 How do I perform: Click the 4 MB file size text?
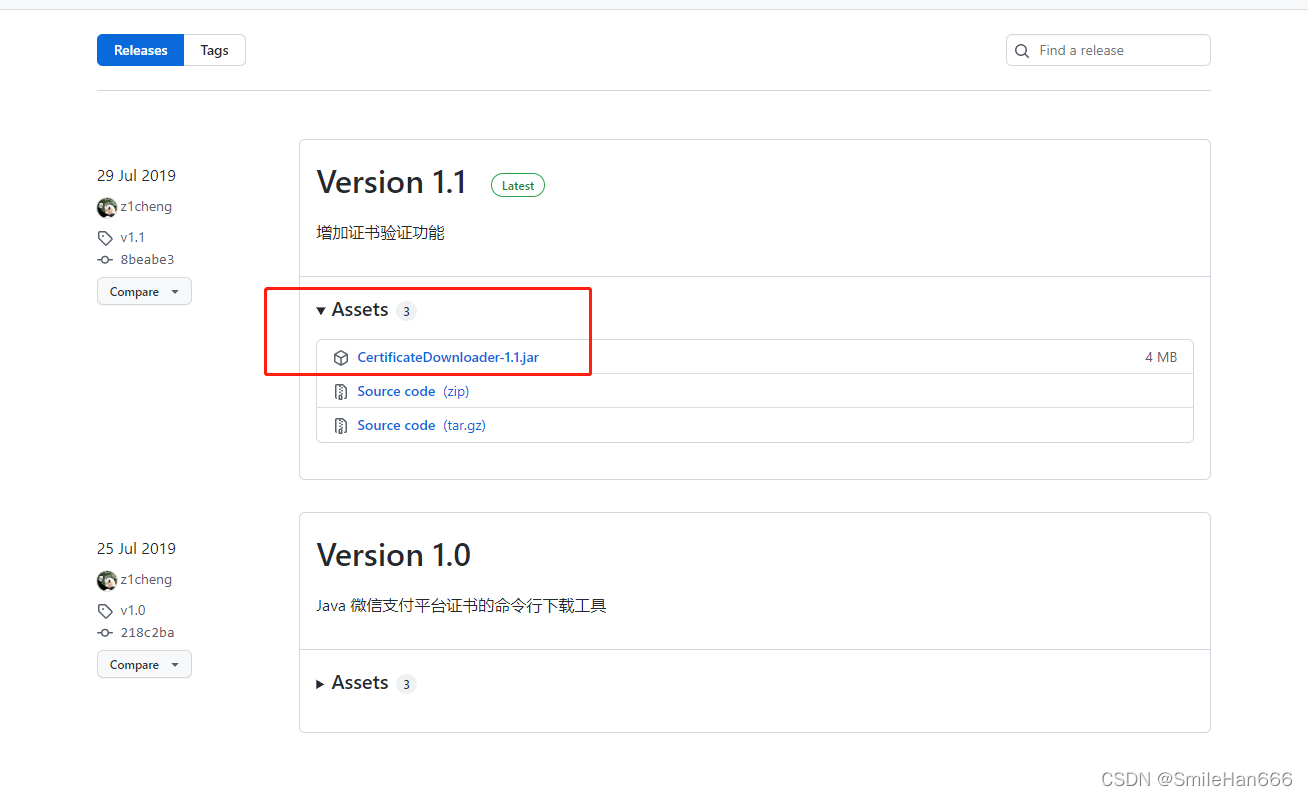[x=1161, y=357]
